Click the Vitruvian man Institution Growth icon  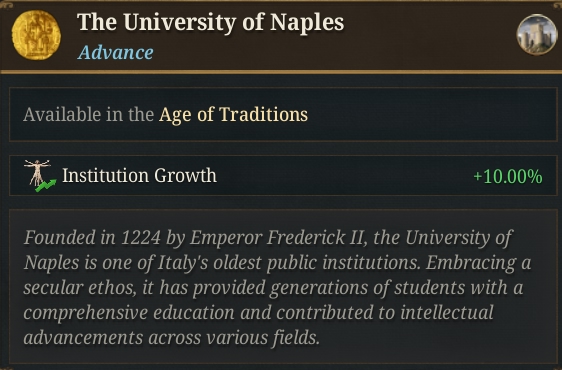(x=40, y=176)
